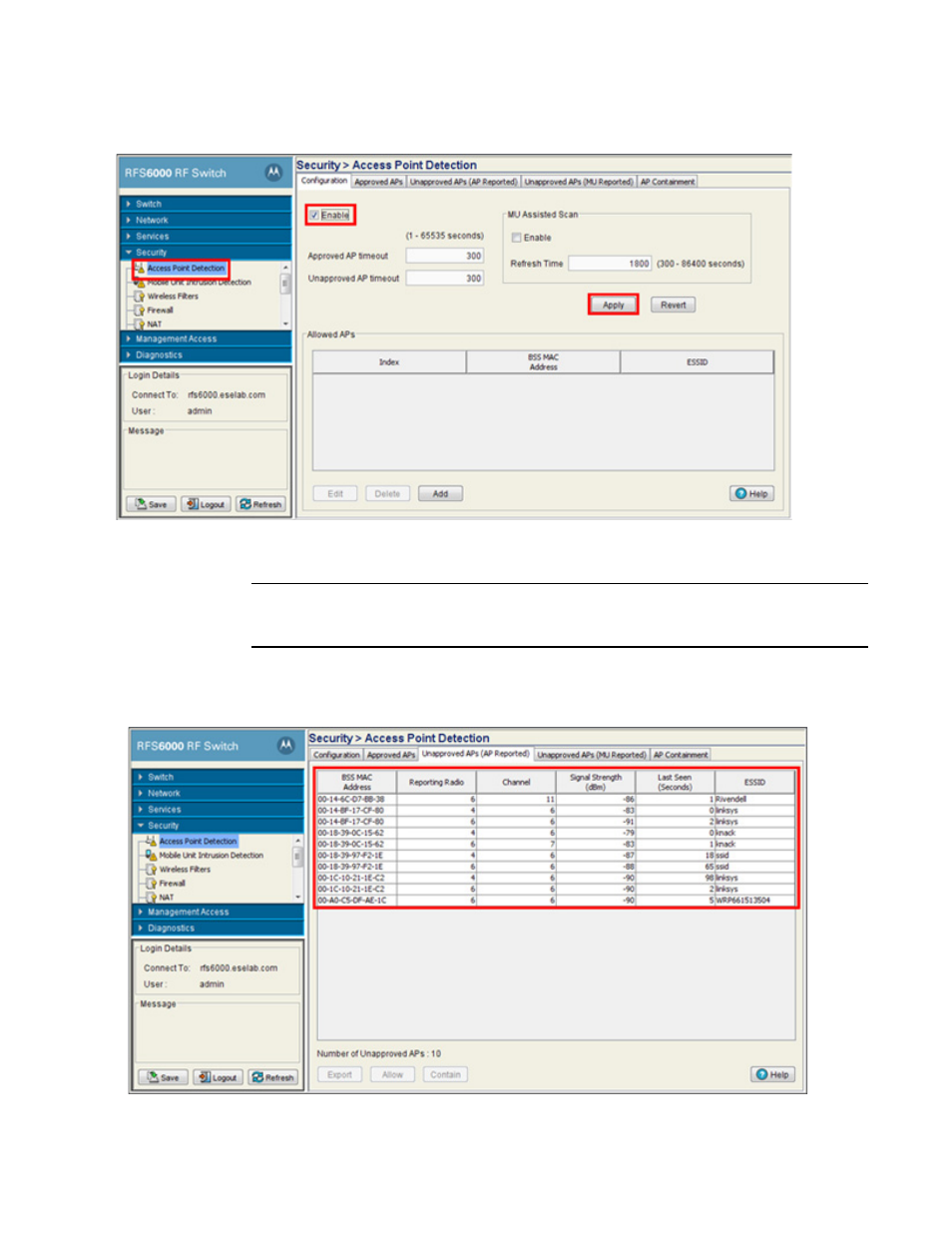Click the Access Point Detection tree icon, lower screenshot
Image resolution: width=952 pixels, height=1233 pixels.
[x=152, y=842]
